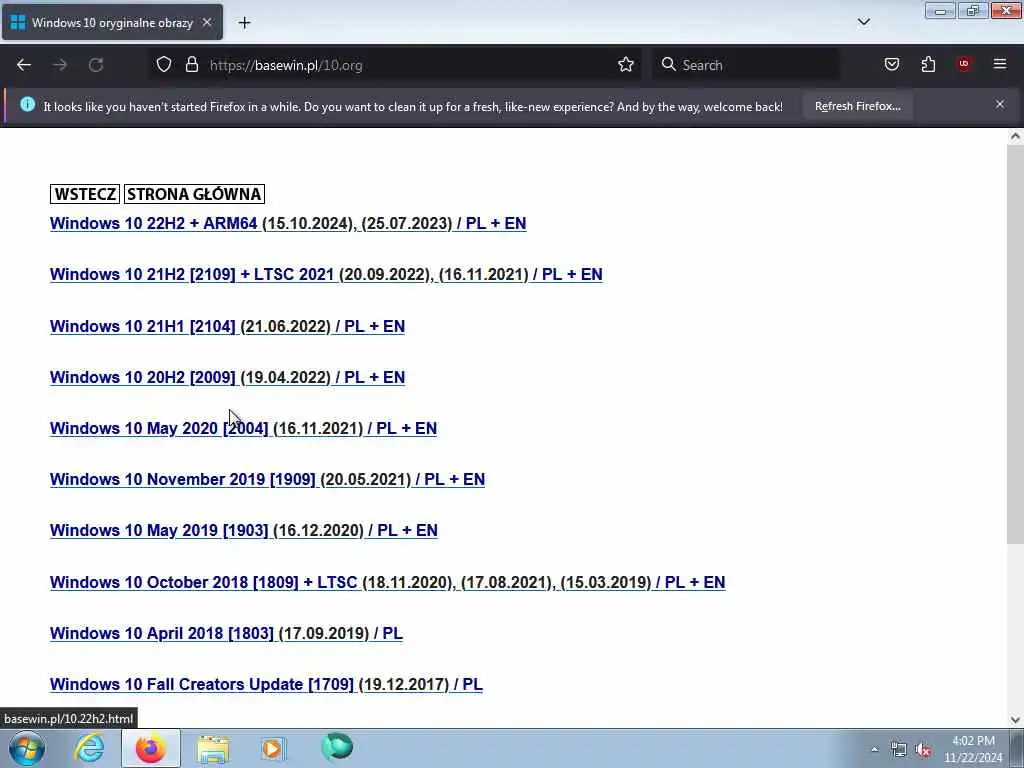Viewport: 1024px width, 768px height.
Task: Open Windows Media Player on the taskbar
Action: 272,748
